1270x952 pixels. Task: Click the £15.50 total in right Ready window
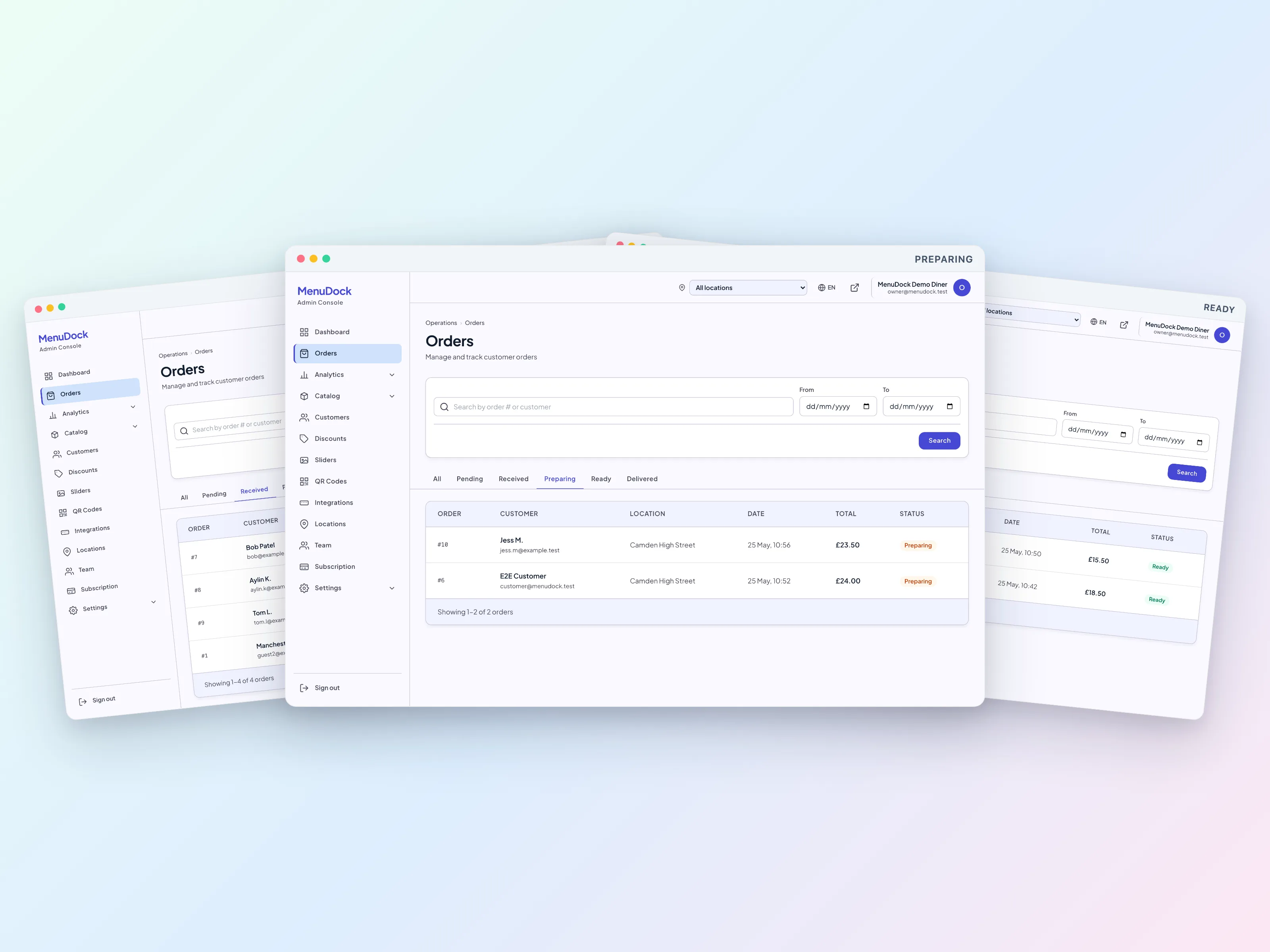point(1098,560)
